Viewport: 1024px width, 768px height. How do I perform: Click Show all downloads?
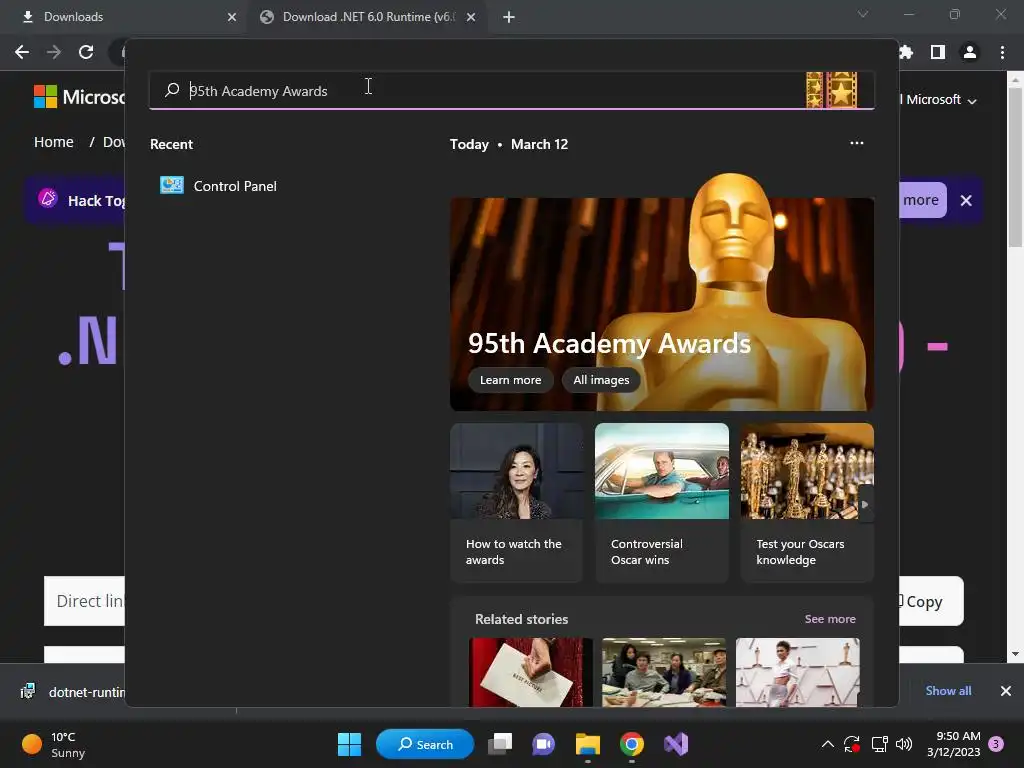point(948,690)
